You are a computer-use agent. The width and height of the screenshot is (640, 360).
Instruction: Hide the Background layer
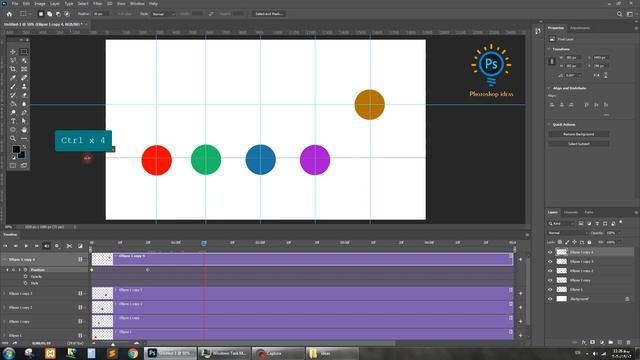(550, 299)
